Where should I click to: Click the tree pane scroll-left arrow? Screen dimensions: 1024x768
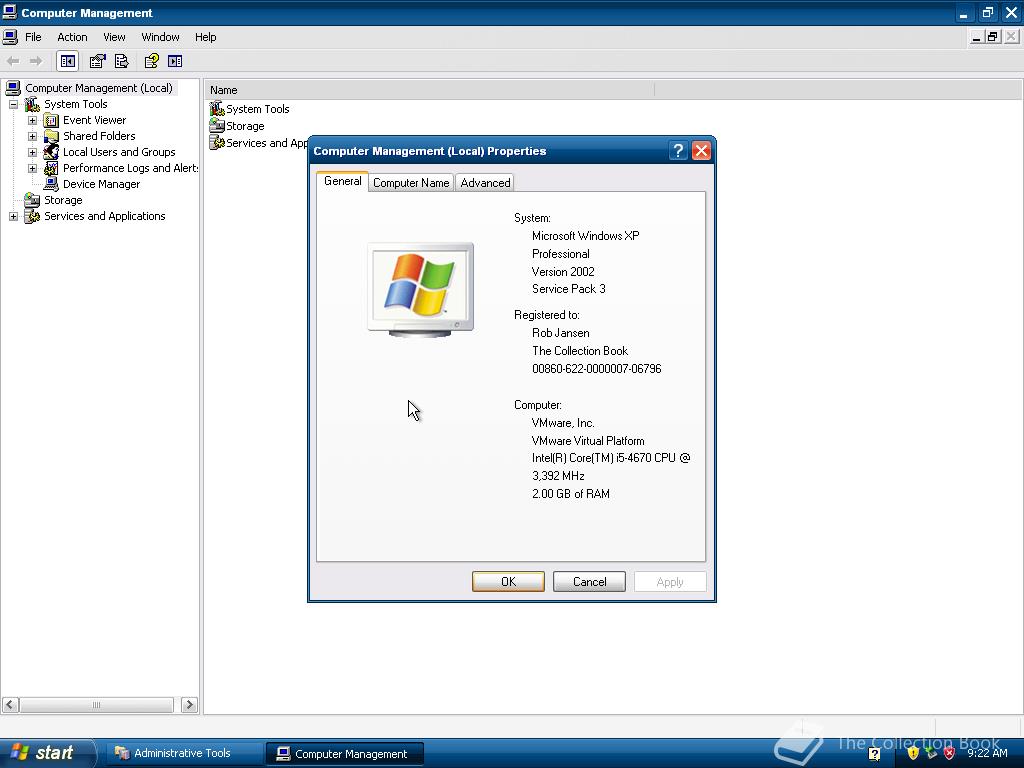click(10, 705)
